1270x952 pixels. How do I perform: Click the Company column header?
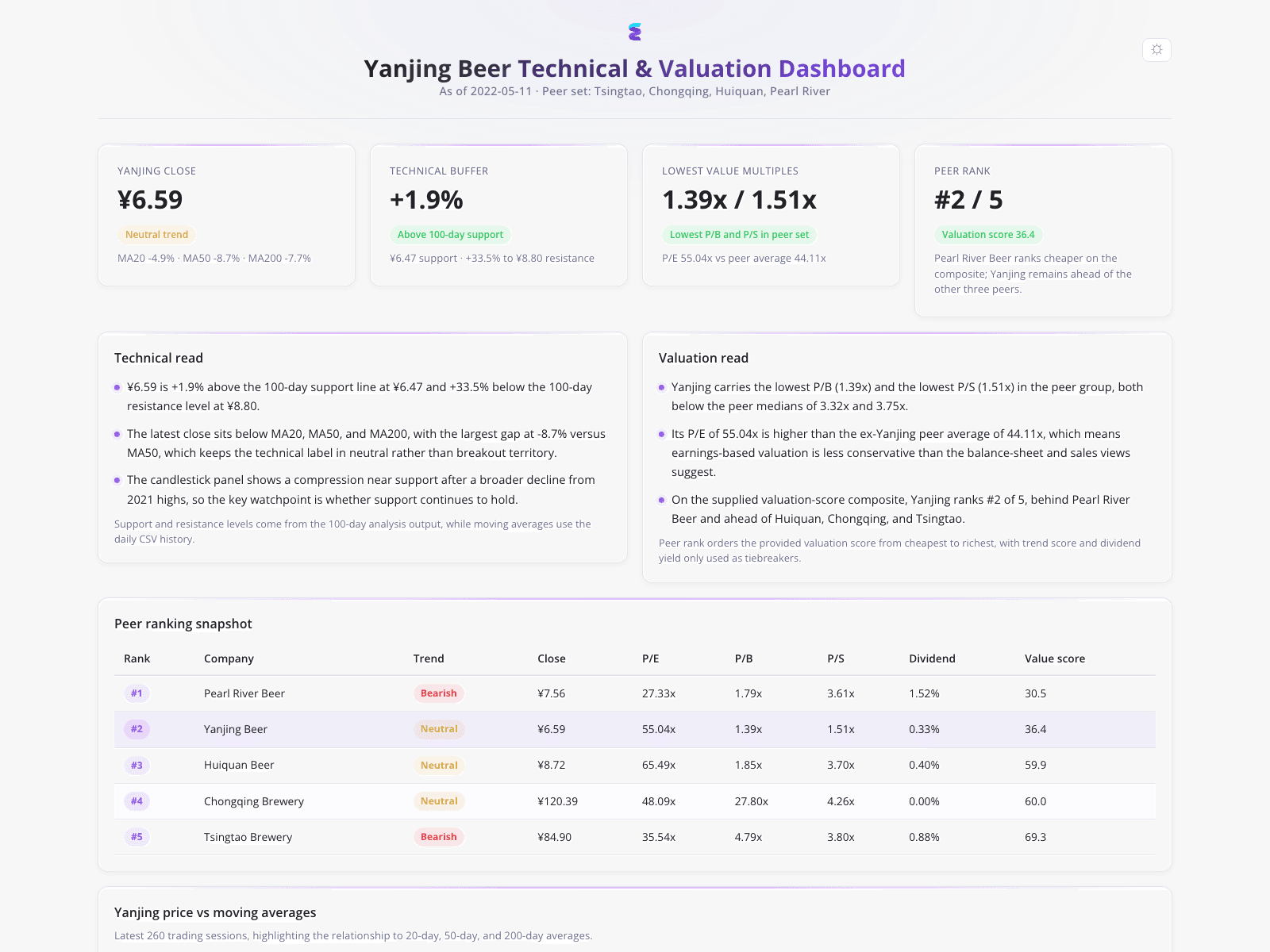pyautogui.click(x=229, y=658)
